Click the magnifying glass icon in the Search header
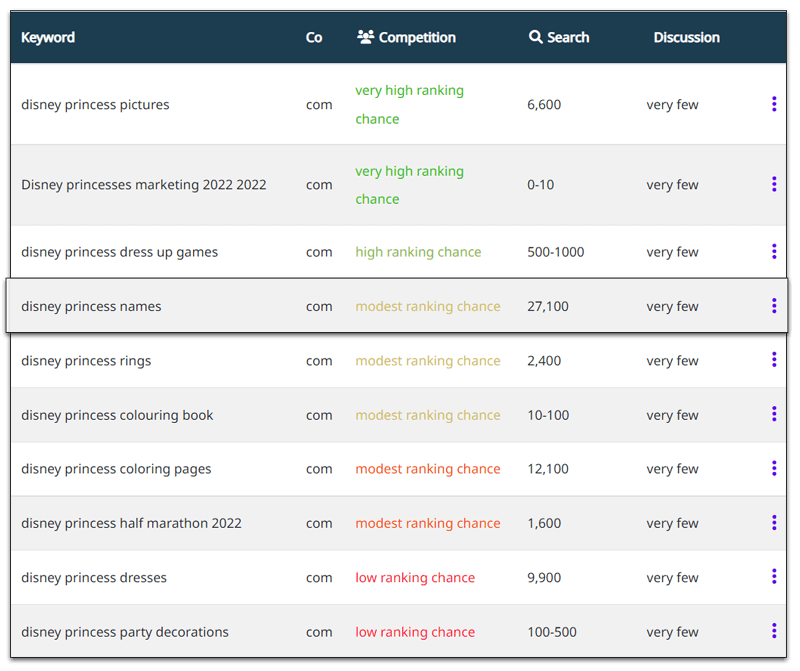Image resolution: width=800 pixels, height=671 pixels. (x=536, y=36)
